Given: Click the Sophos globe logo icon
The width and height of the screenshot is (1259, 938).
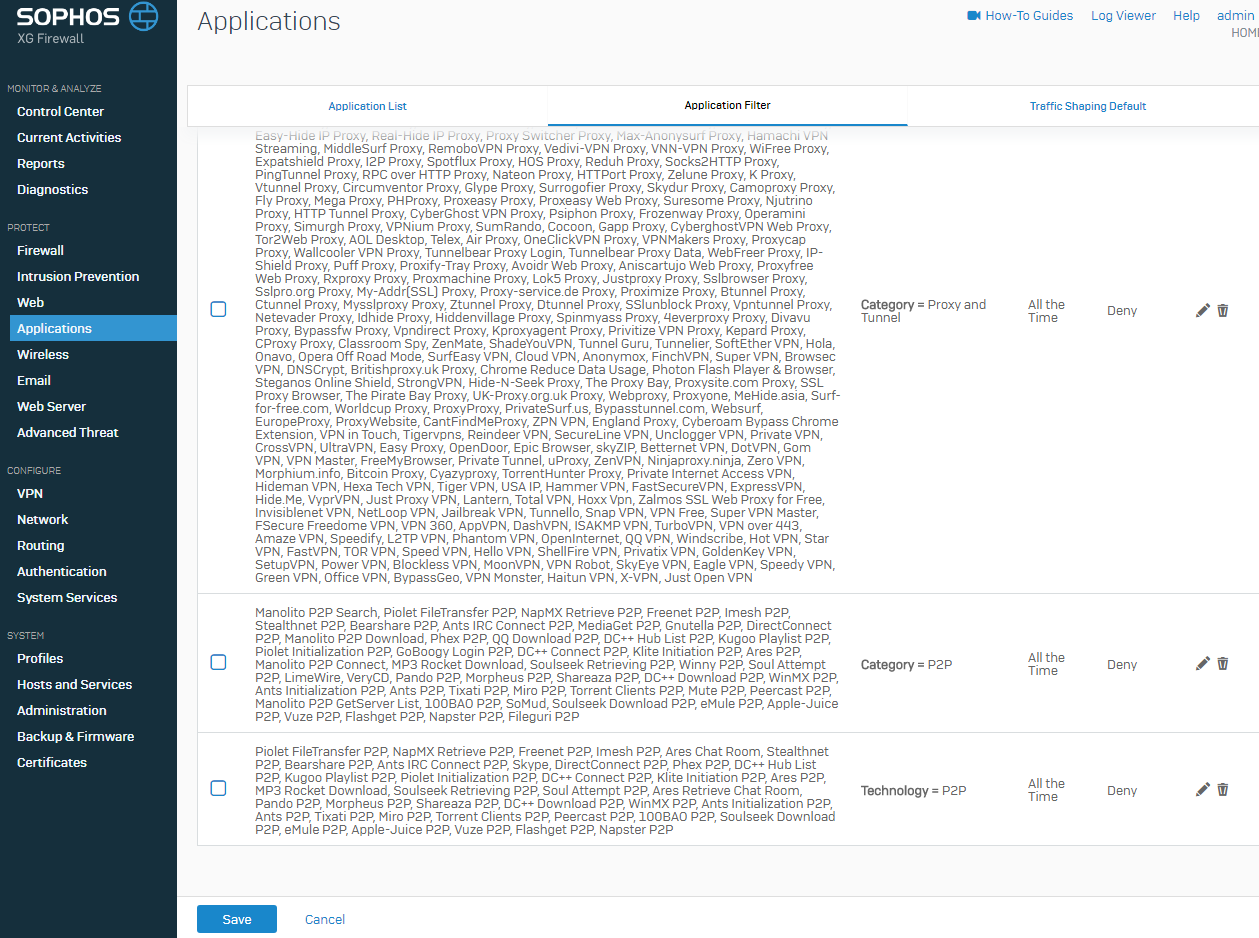Looking at the screenshot, I should pos(144,16).
